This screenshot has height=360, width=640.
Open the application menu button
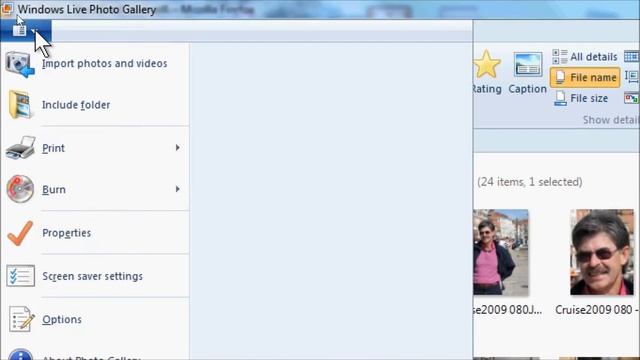tap(25, 30)
